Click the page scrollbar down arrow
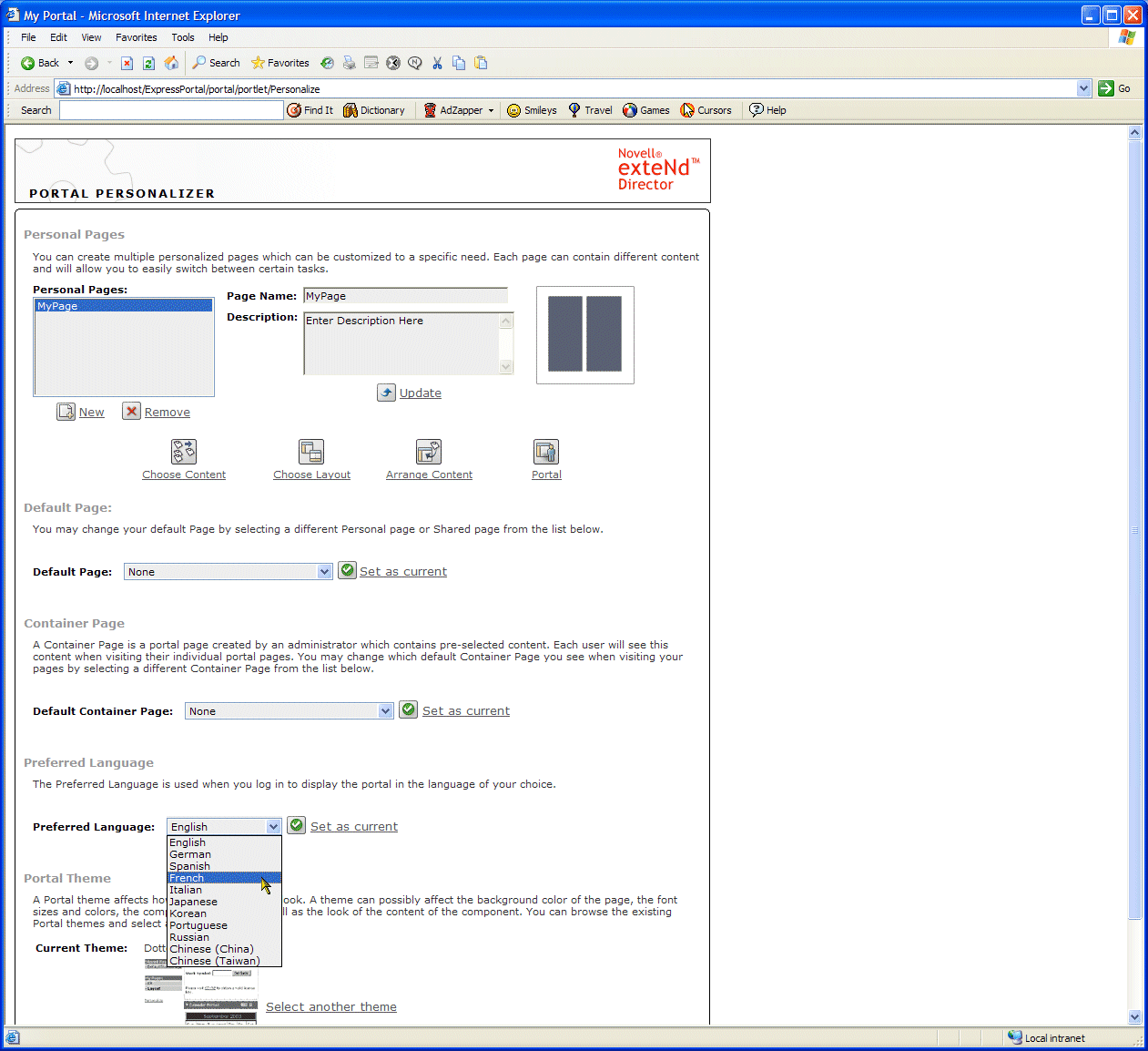The image size is (1148, 1051). pyautogui.click(x=1134, y=1016)
